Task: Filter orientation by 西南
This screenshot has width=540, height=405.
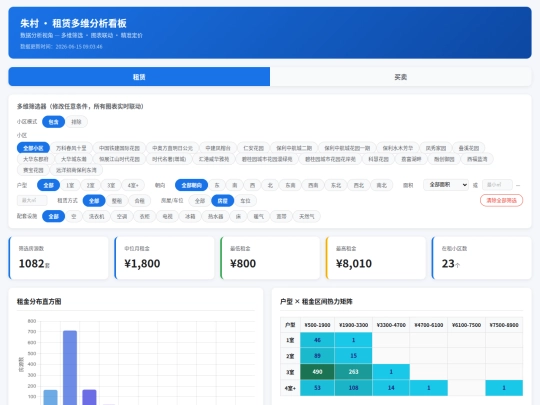Action: click(x=313, y=185)
